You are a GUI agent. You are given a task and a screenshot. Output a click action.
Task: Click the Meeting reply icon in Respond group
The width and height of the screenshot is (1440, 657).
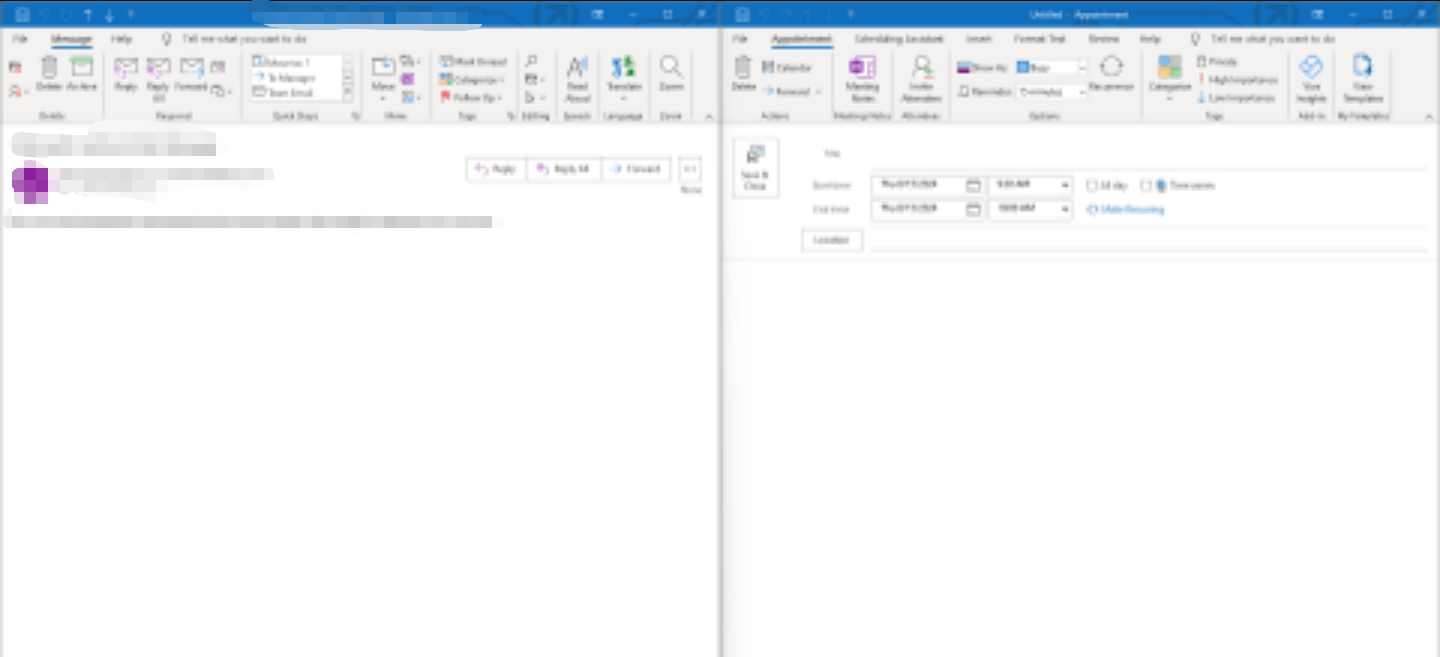point(219,66)
